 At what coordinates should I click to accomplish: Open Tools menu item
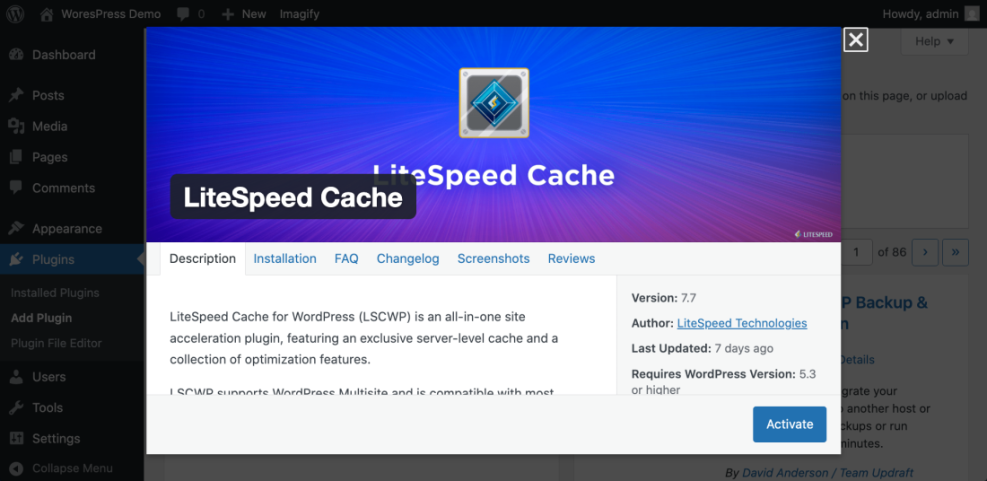pos(48,408)
